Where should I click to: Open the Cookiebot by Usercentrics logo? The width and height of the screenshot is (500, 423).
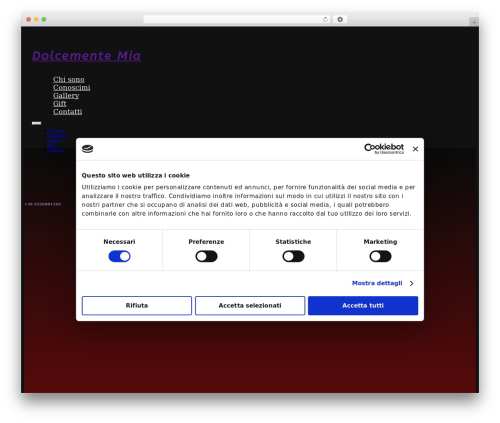pyautogui.click(x=384, y=149)
